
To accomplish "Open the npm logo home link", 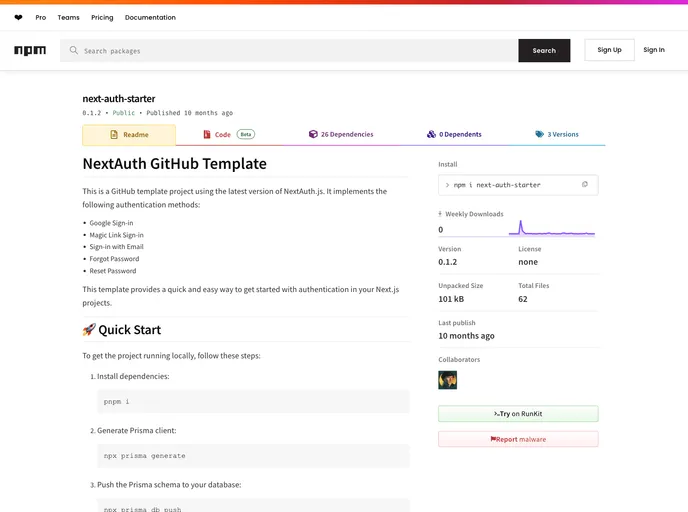I will click(x=30, y=50).
